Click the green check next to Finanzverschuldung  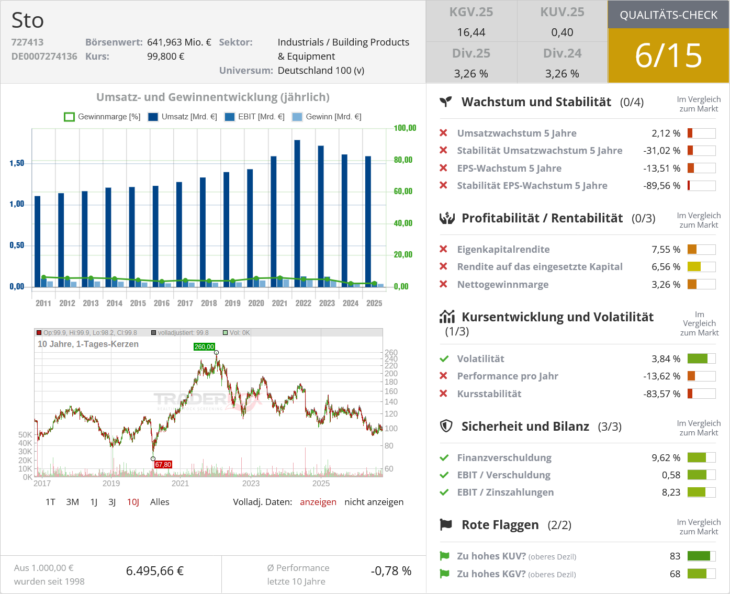pos(444,458)
